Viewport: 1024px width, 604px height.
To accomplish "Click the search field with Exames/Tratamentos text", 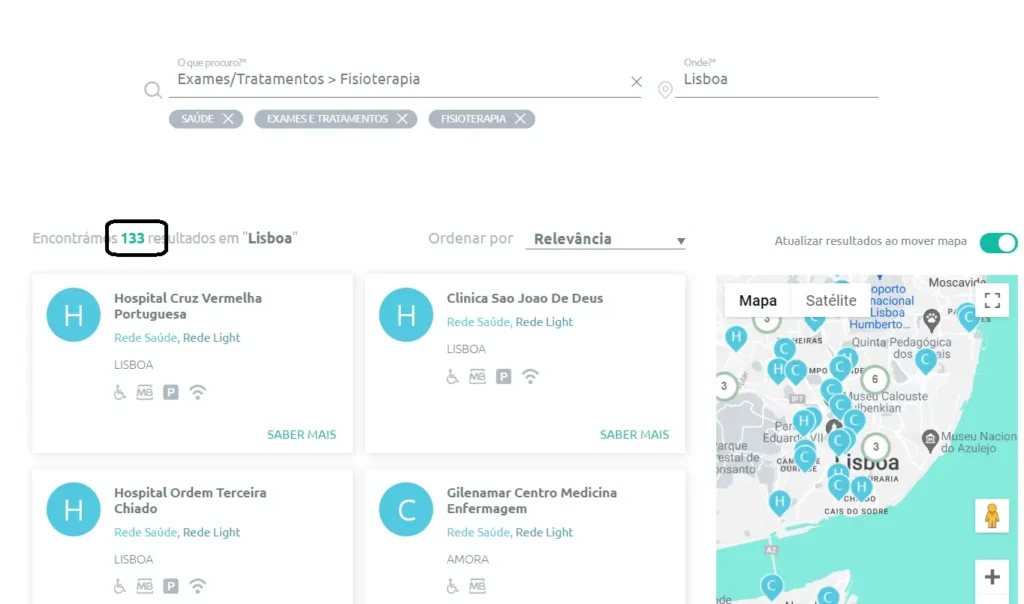I will click(x=400, y=80).
